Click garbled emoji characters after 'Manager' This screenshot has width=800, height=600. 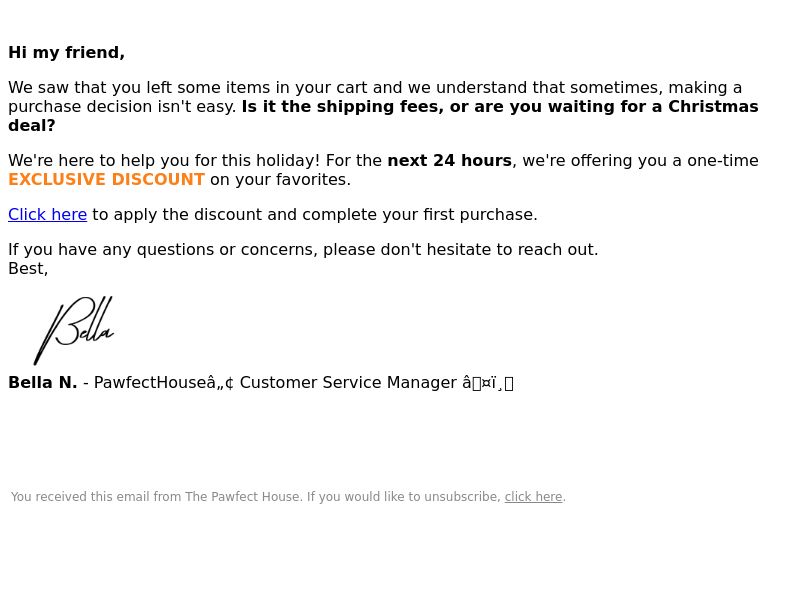pos(488,383)
